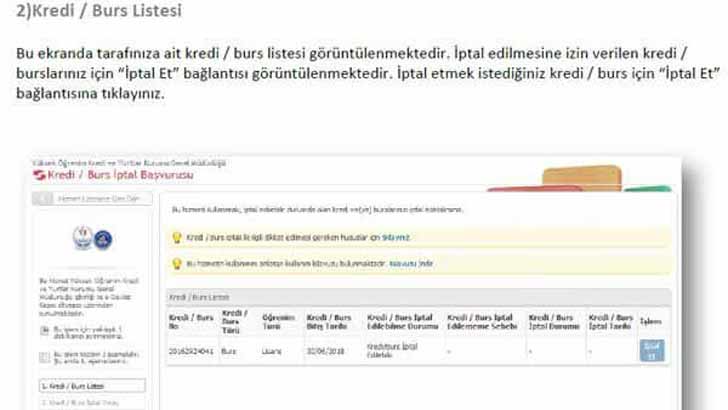Open the "tıklayınız" link in first notice
The width and height of the screenshot is (728, 410).
pyautogui.click(x=396, y=237)
